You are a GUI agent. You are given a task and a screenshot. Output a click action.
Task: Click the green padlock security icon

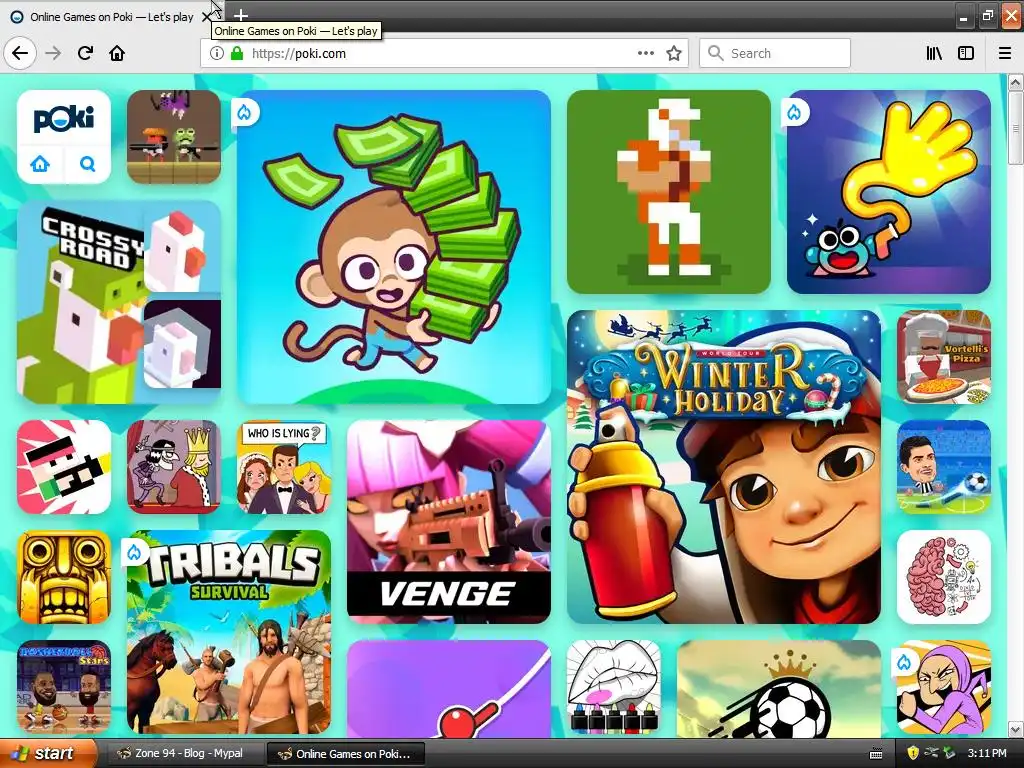coord(236,53)
